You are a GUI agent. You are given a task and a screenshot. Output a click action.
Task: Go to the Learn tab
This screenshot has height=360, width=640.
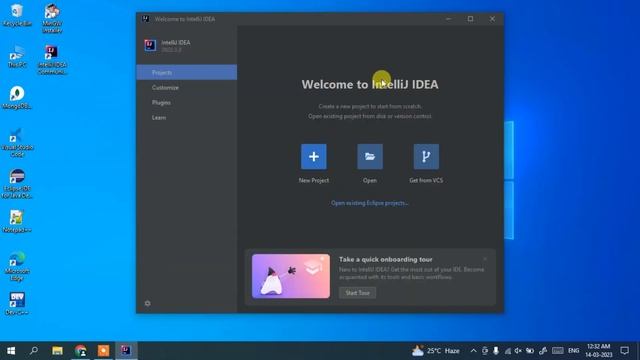[x=187, y=118]
